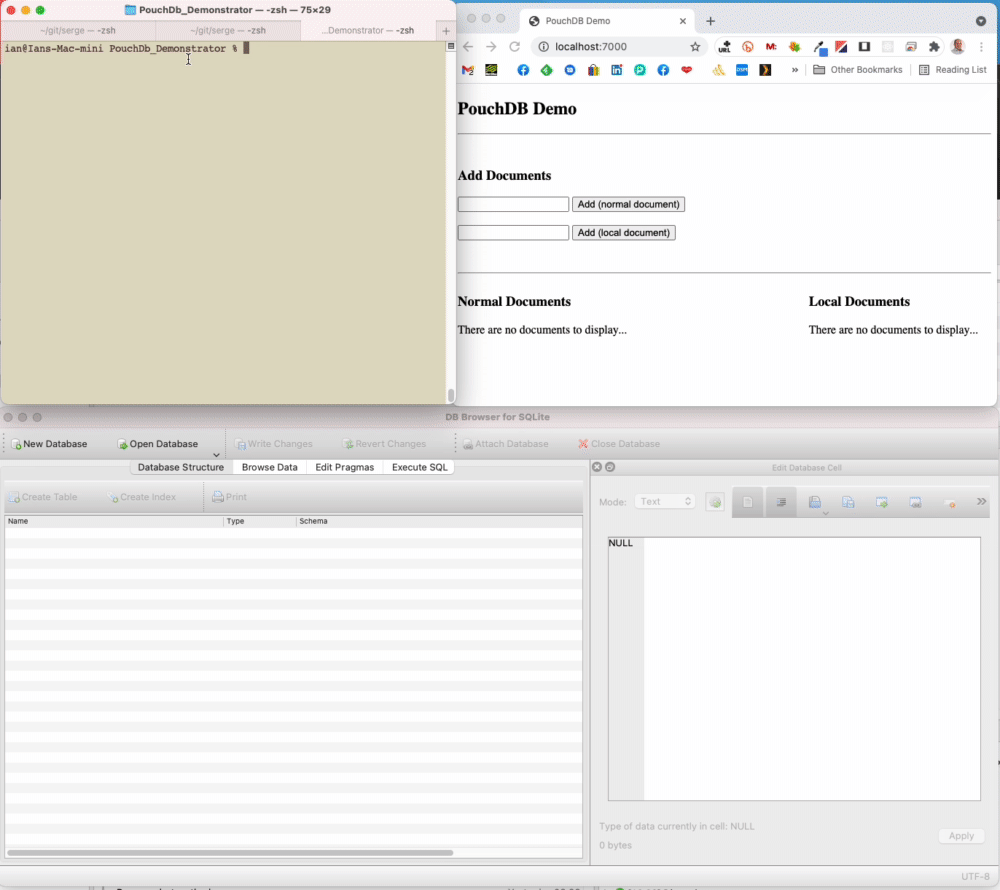Click Write Changes toolbar icon
1000x890 pixels.
tap(274, 444)
